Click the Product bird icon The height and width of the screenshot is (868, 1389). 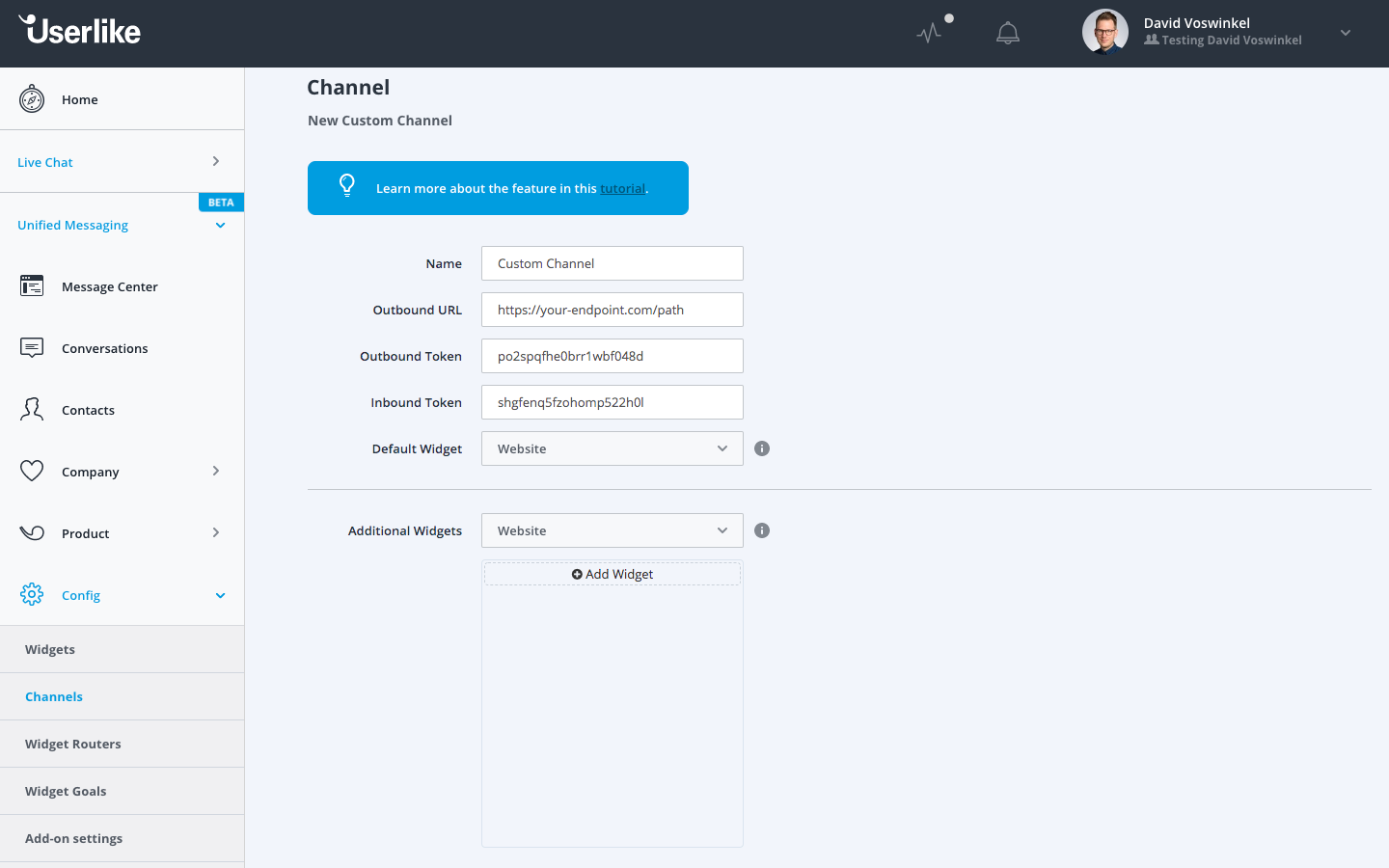coord(32,532)
